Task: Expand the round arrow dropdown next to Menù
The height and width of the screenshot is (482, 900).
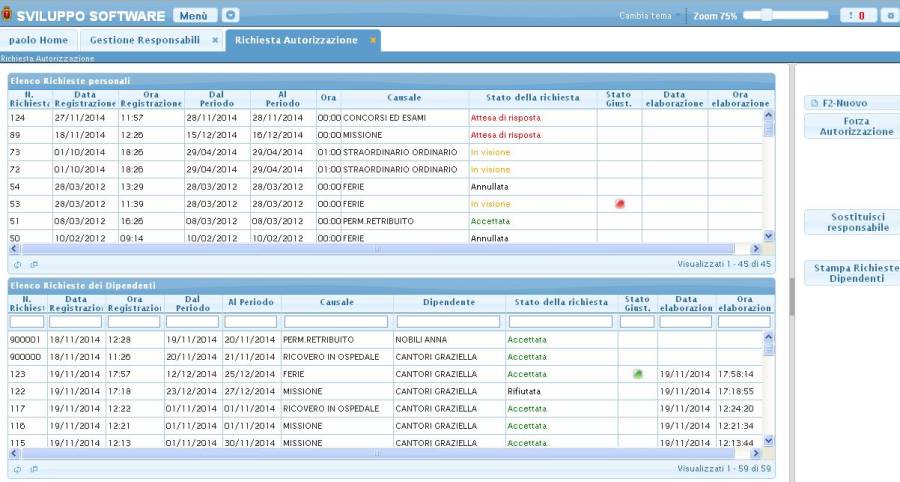Action: [x=231, y=16]
